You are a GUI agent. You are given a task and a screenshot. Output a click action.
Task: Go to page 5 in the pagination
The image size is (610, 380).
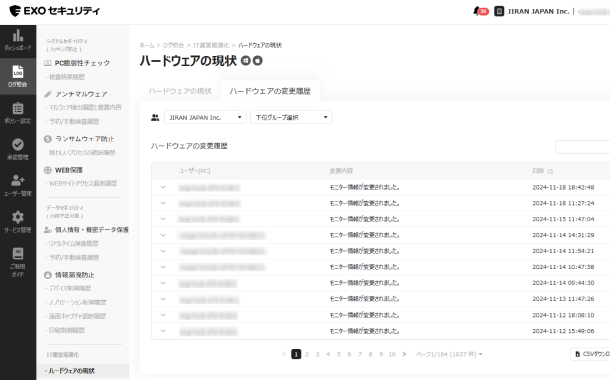point(338,354)
